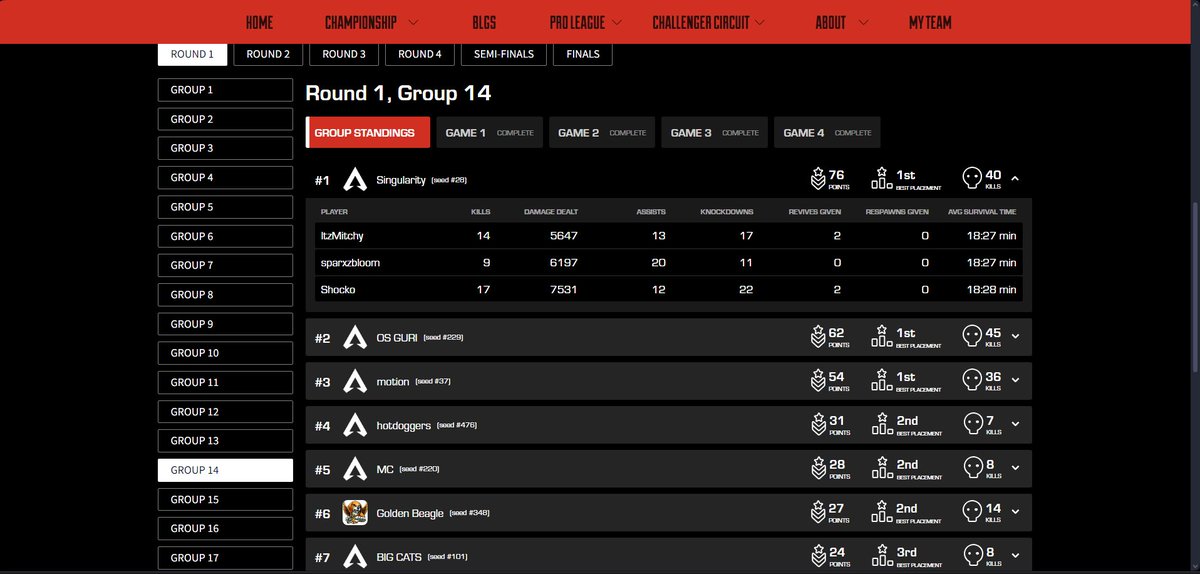Click the podium placement icon for motion
The width and height of the screenshot is (1200, 574).
(x=881, y=380)
